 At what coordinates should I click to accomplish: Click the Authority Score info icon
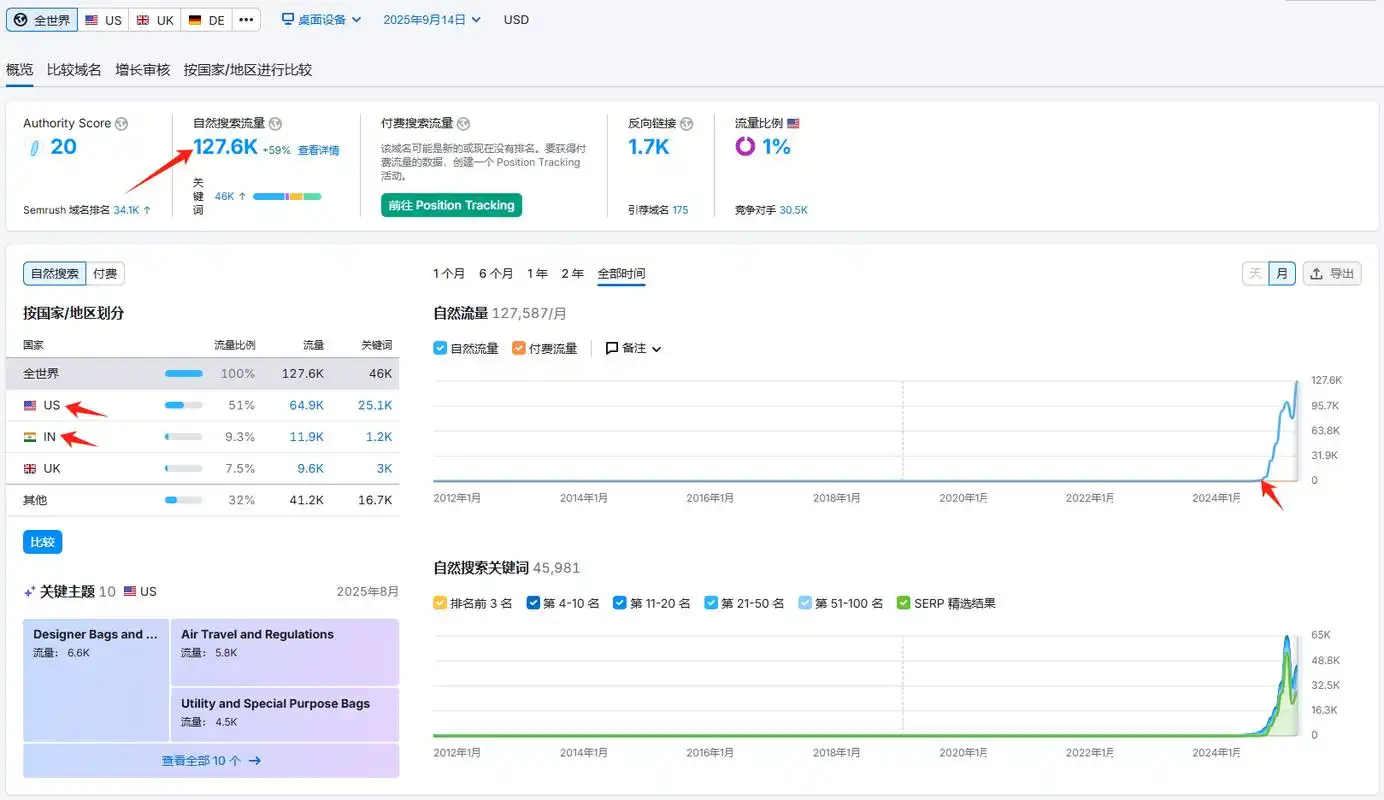(x=121, y=123)
